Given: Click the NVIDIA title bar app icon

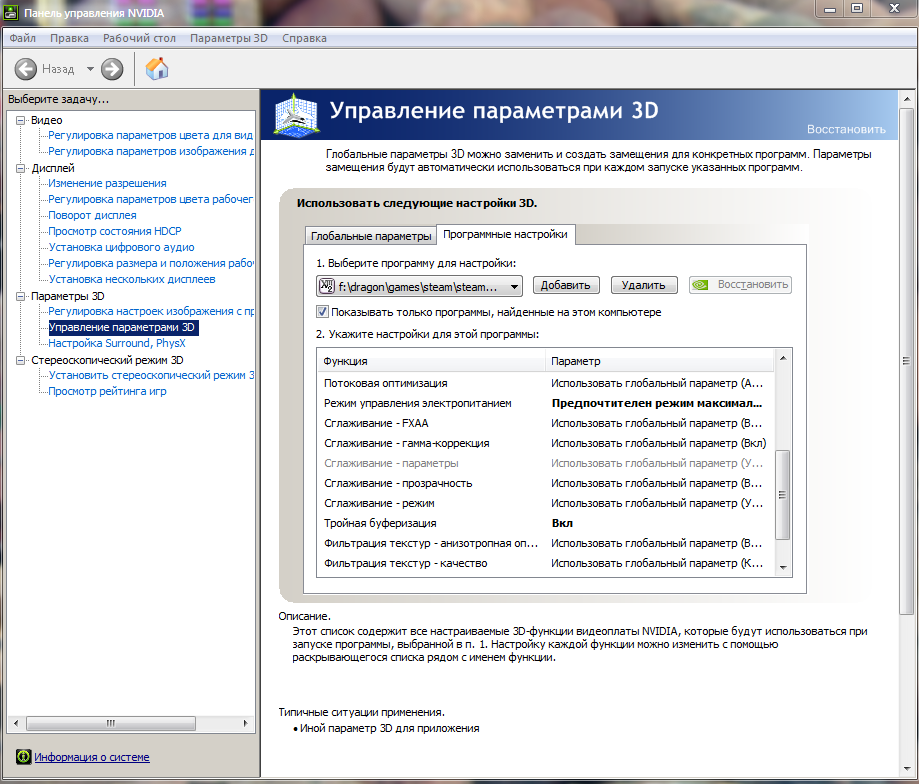Looking at the screenshot, I should pos(11,12).
